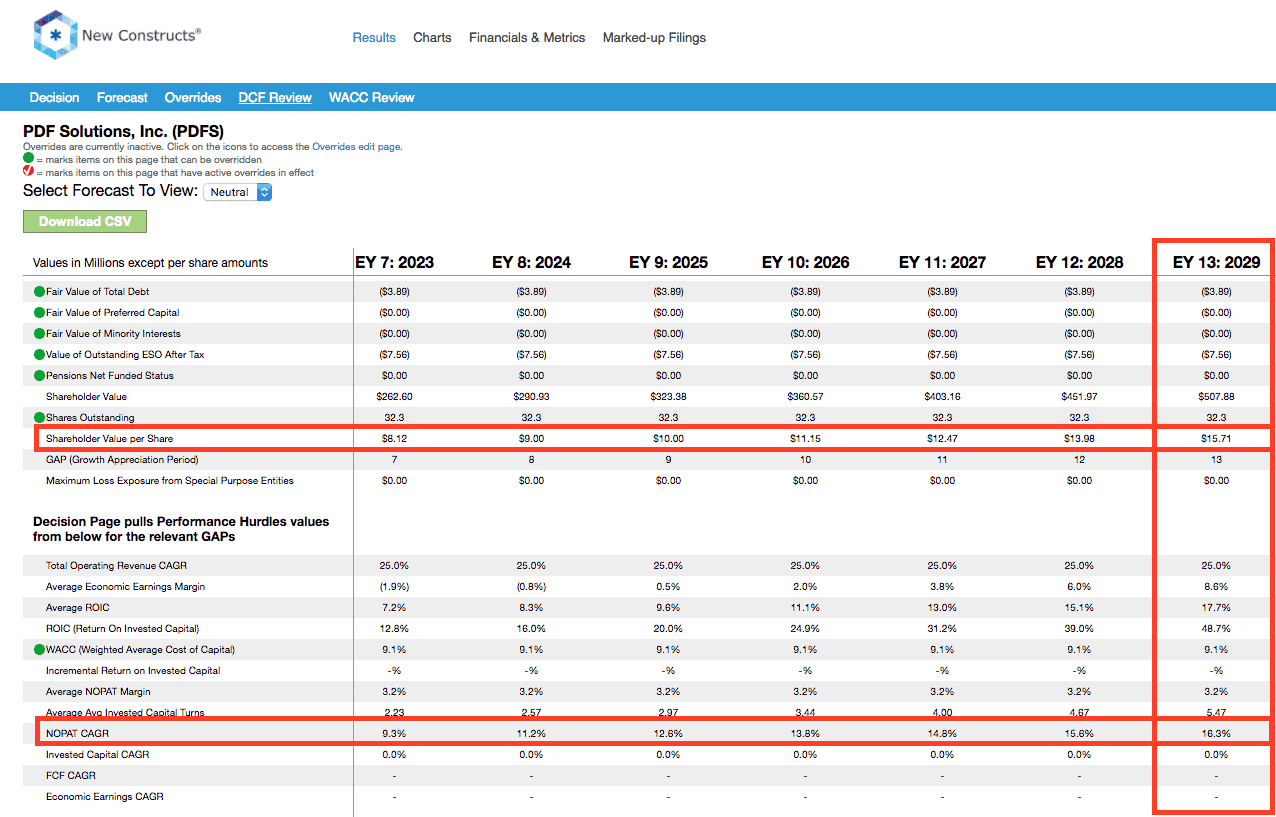Viewport: 1276px width, 817px height.
Task: Click the $262.60 Shareholder Value cell
Action: tap(395, 397)
